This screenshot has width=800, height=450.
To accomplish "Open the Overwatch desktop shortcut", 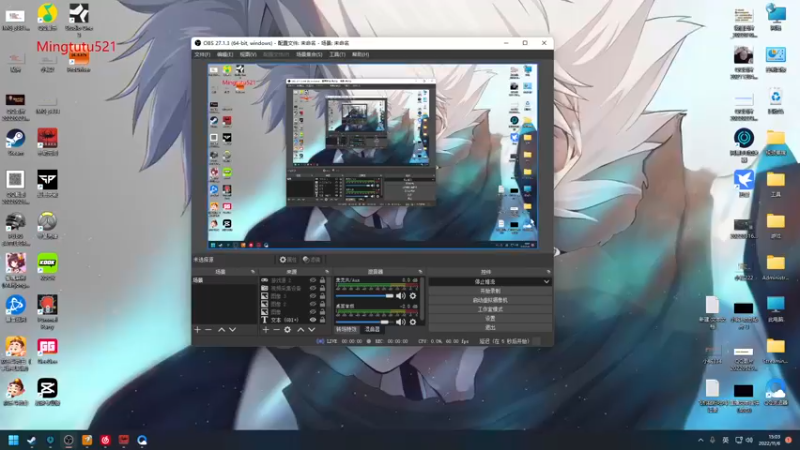I will point(47,225).
